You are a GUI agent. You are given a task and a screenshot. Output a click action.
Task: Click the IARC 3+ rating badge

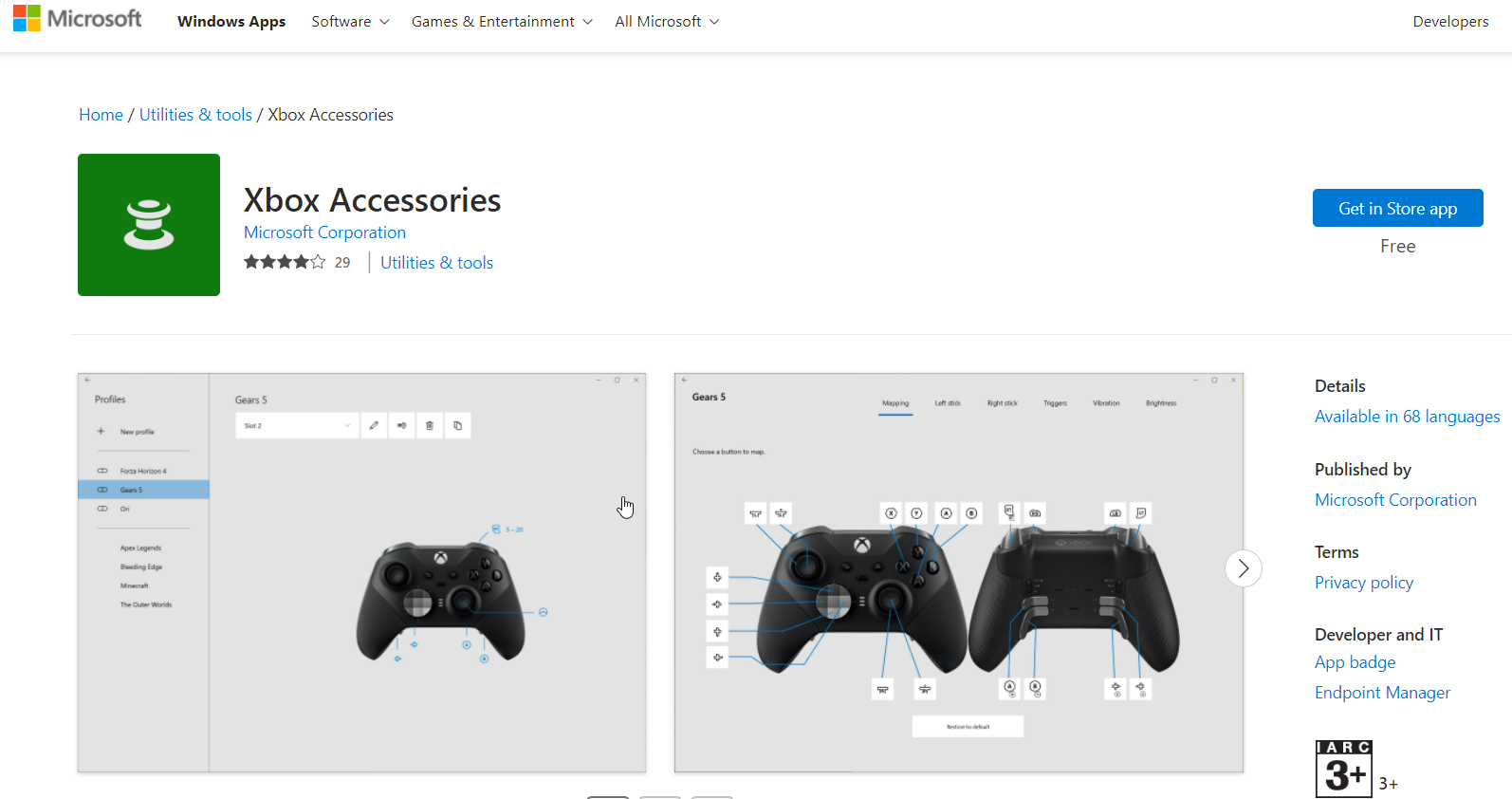point(1344,769)
